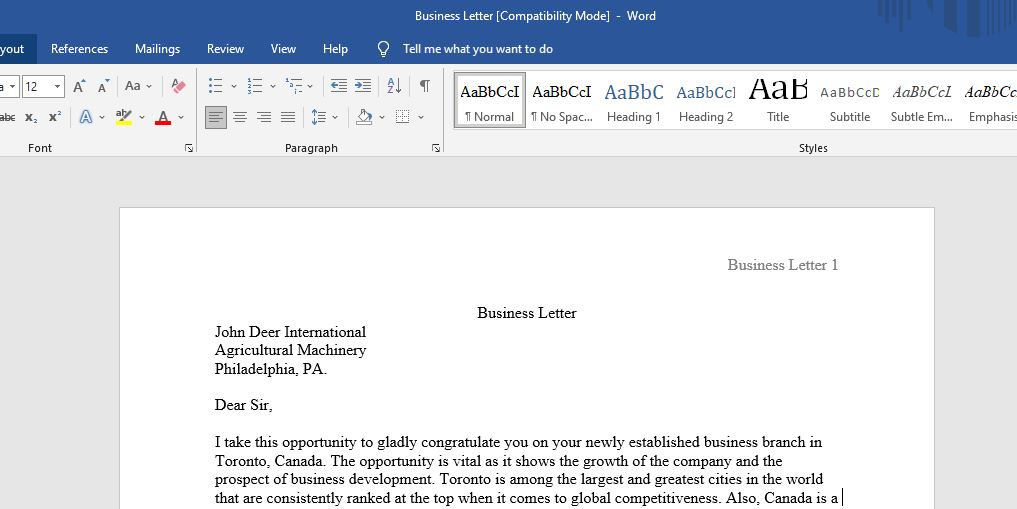1017x509 pixels.
Task: Apply bullet list formatting
Action: tap(215, 86)
